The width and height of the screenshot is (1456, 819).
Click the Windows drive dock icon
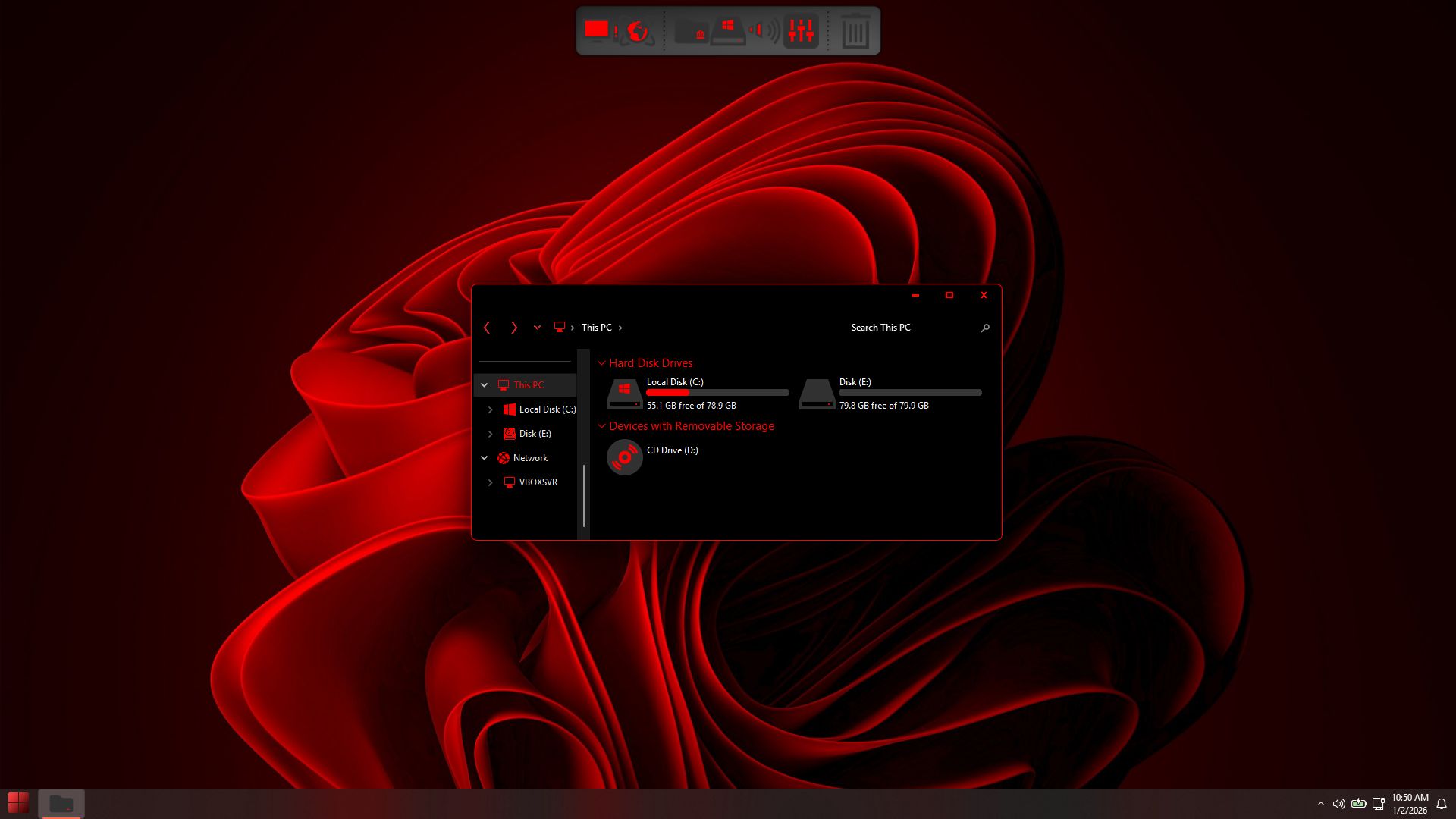click(728, 31)
